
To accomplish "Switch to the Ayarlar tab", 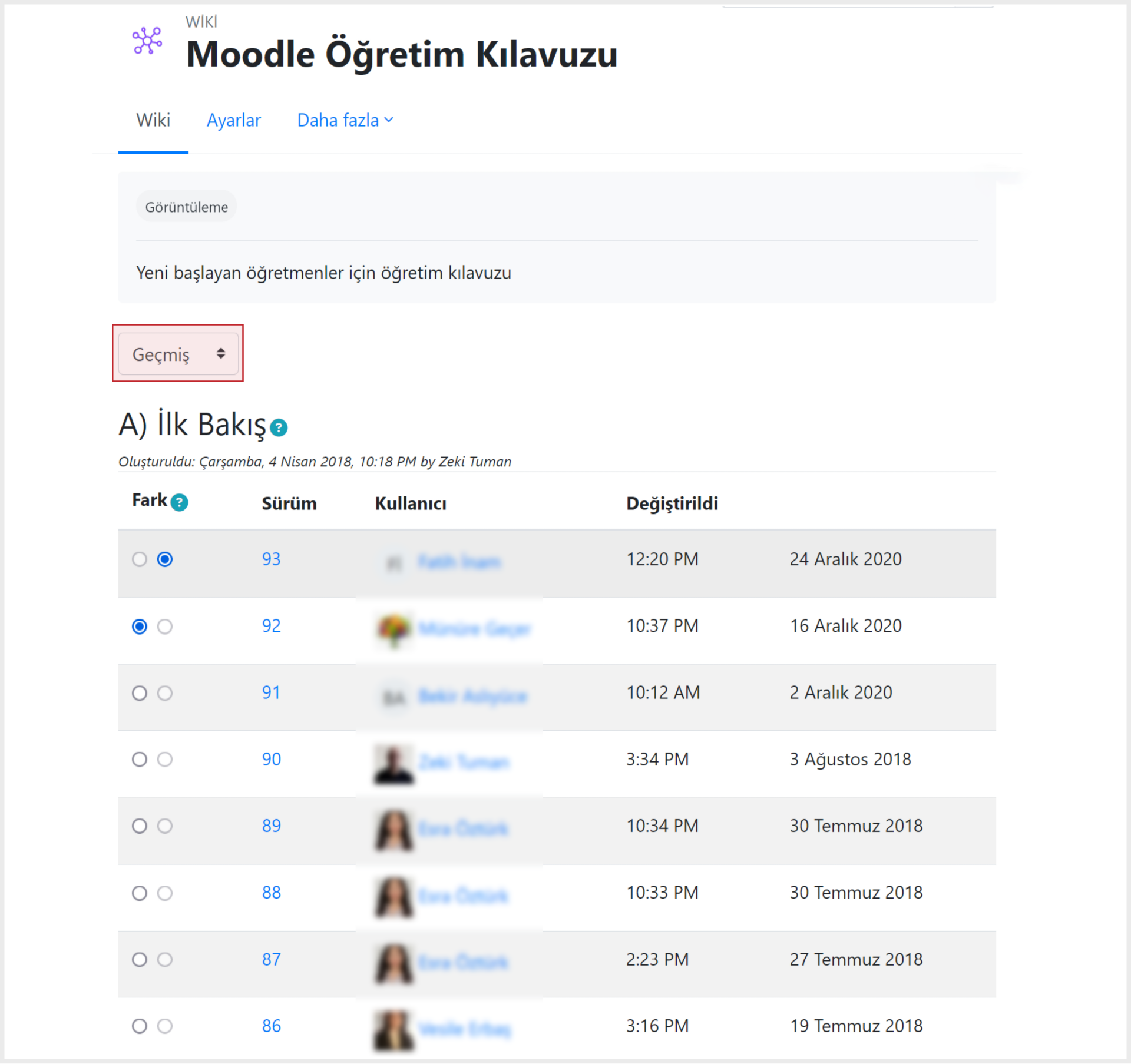I will (x=233, y=120).
